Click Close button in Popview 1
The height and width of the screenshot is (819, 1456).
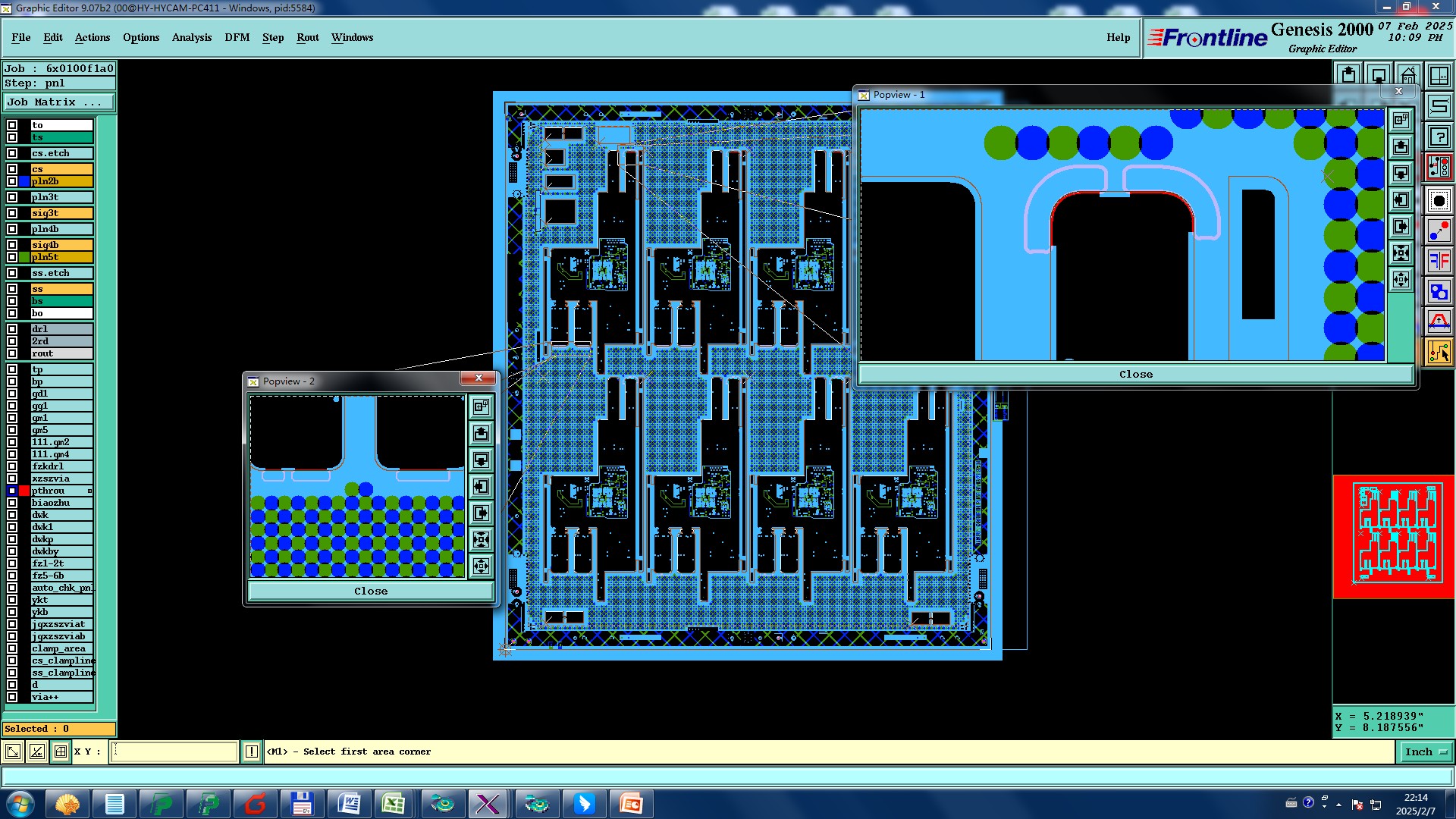1135,374
